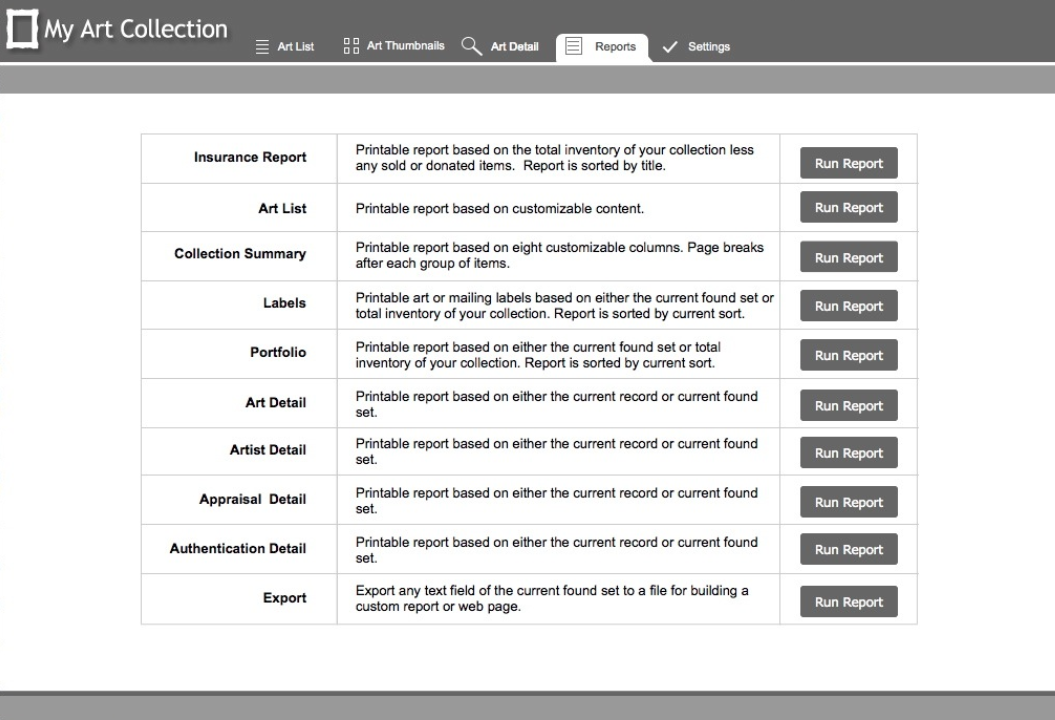This screenshot has width=1055, height=720.
Task: Click the picture frame logo icon
Action: coord(22,27)
